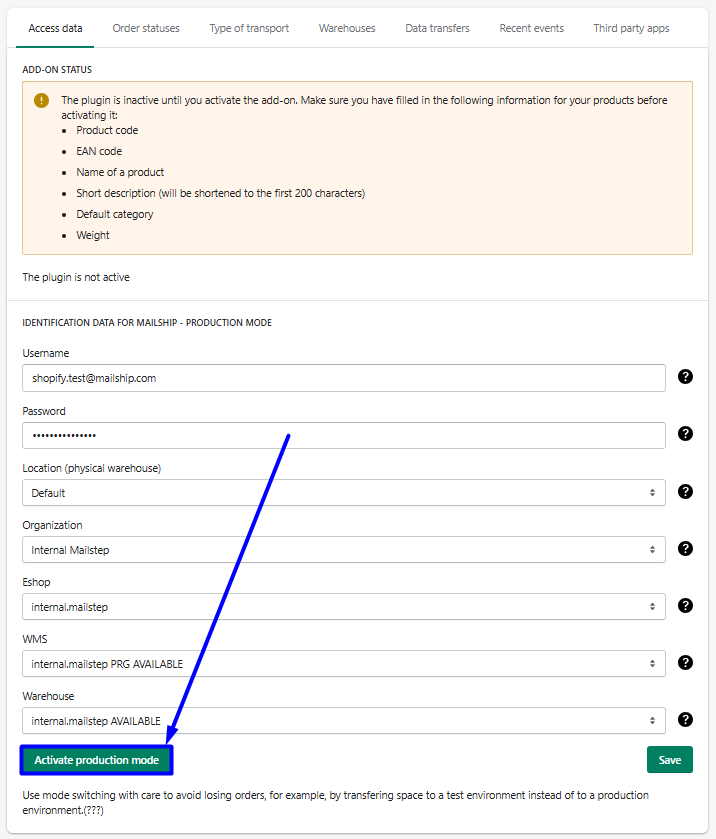Go to the Third party apps tab
Screen dimensions: 716x839
(x=631, y=28)
